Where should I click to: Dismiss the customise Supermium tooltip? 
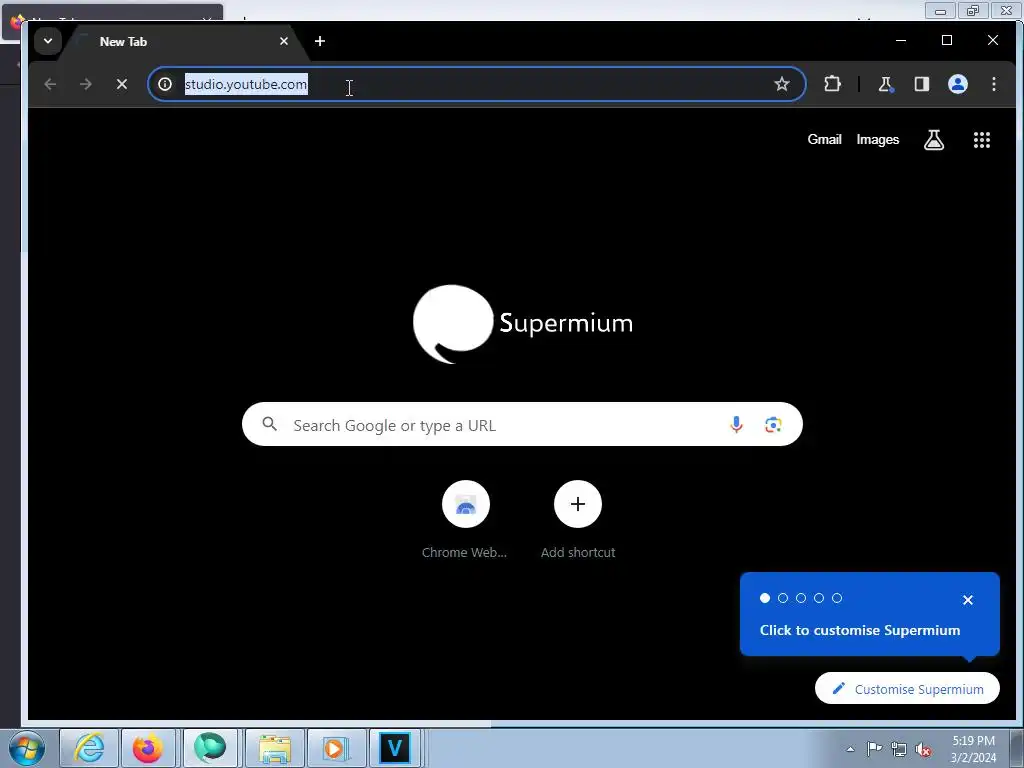pyautogui.click(x=968, y=600)
